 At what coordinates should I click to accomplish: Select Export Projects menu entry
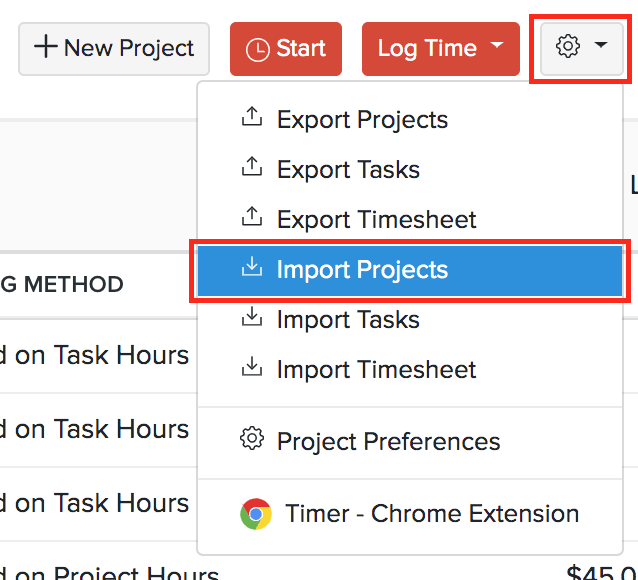point(362,120)
